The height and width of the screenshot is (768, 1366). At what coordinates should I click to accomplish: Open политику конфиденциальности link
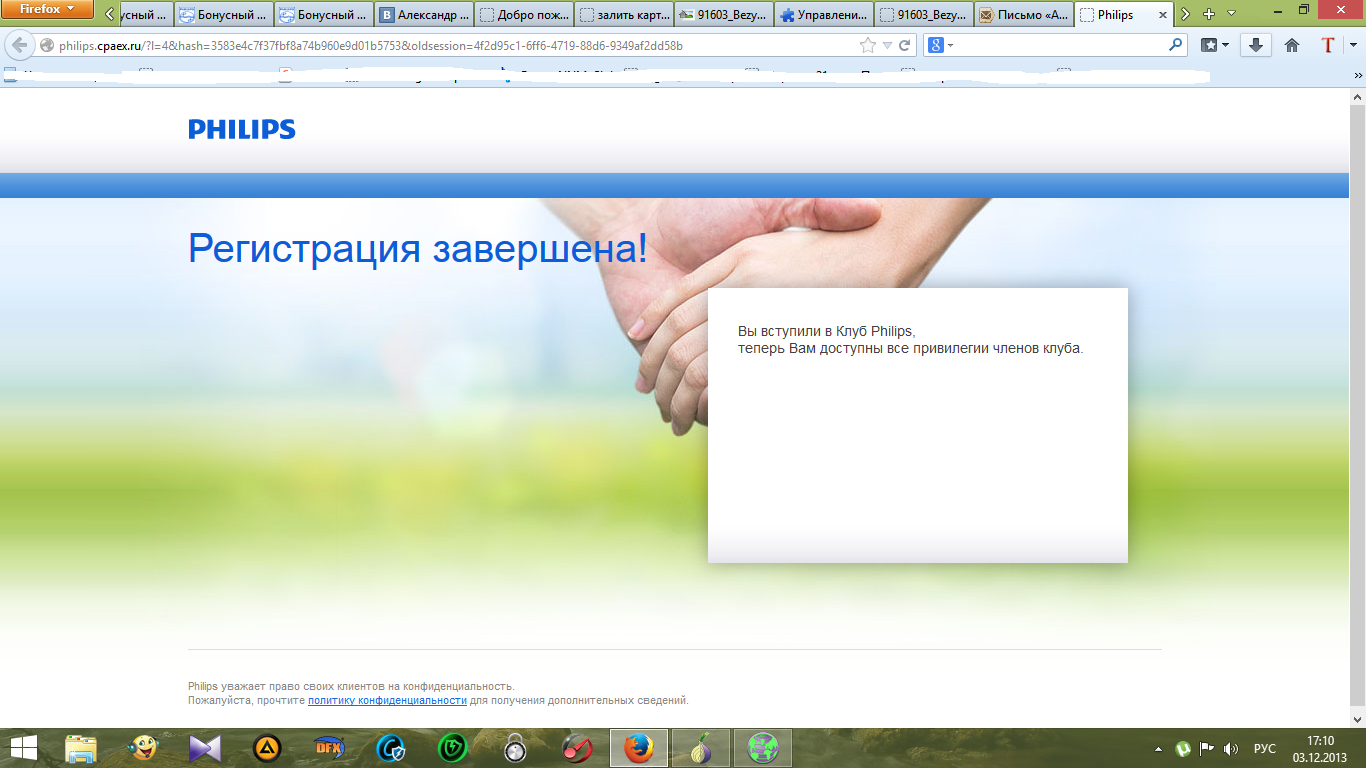(387, 701)
